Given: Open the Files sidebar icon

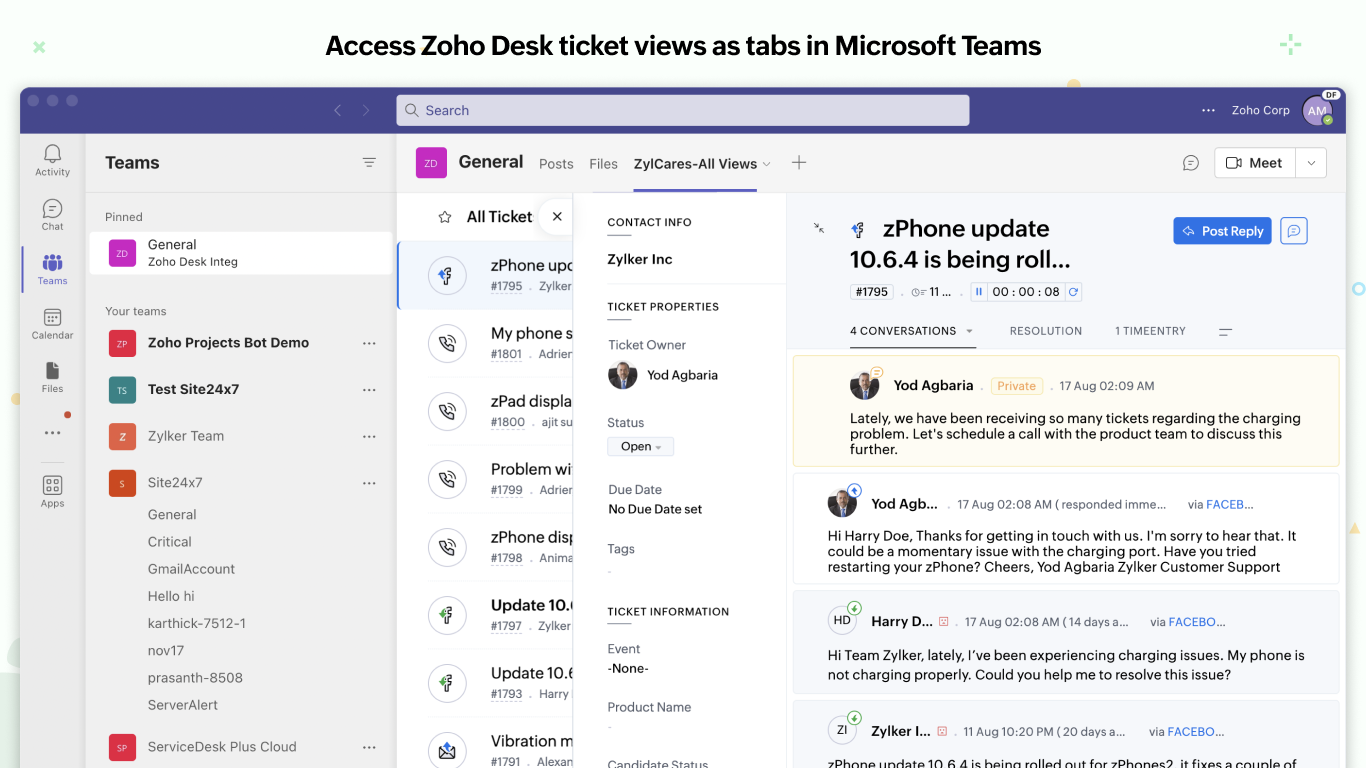Looking at the screenshot, I should click(x=52, y=377).
